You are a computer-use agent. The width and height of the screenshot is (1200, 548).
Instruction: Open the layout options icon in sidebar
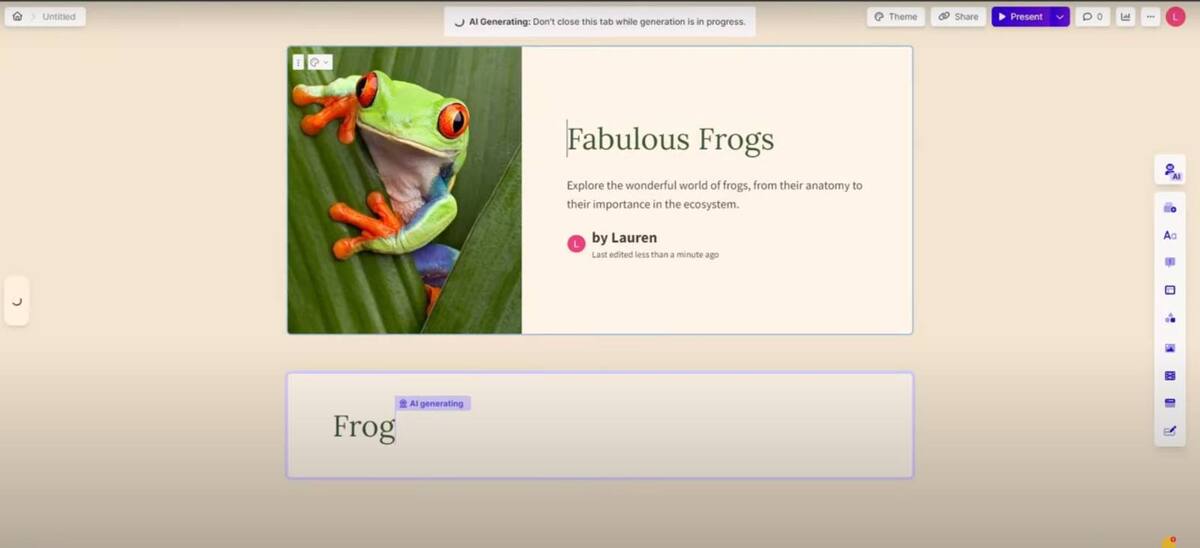(x=1169, y=290)
